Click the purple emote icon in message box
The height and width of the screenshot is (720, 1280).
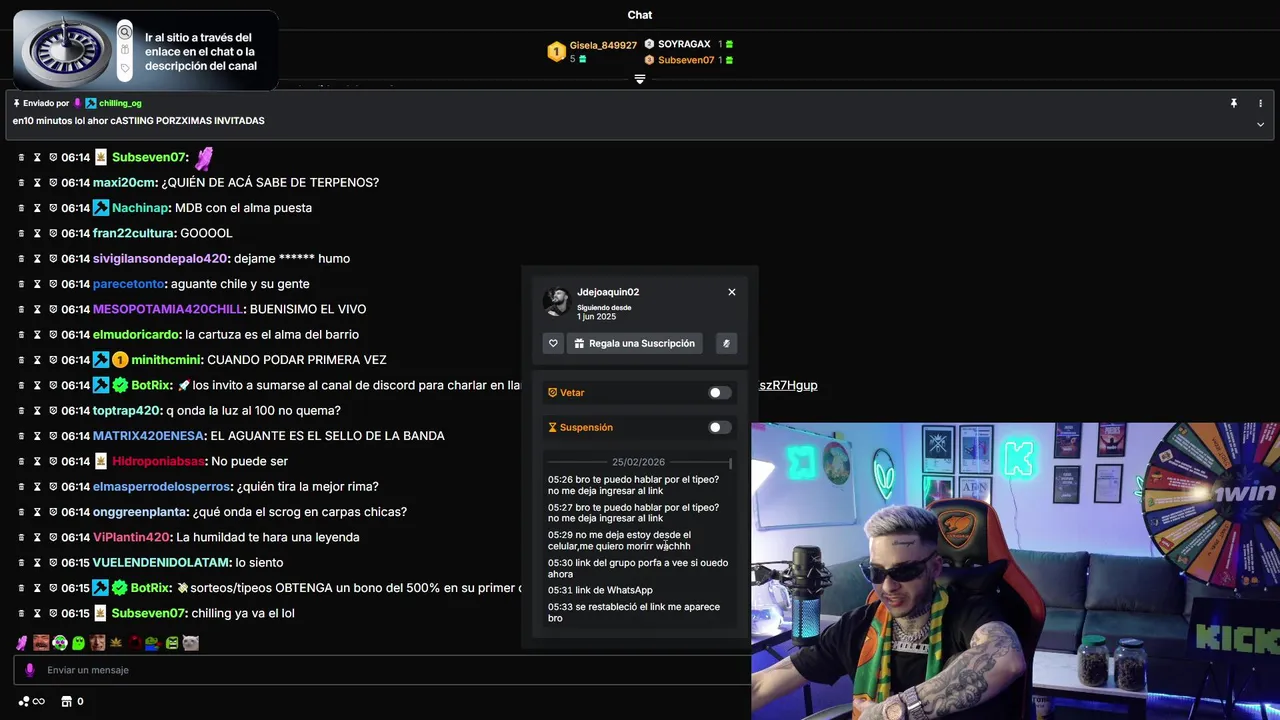(x=29, y=670)
